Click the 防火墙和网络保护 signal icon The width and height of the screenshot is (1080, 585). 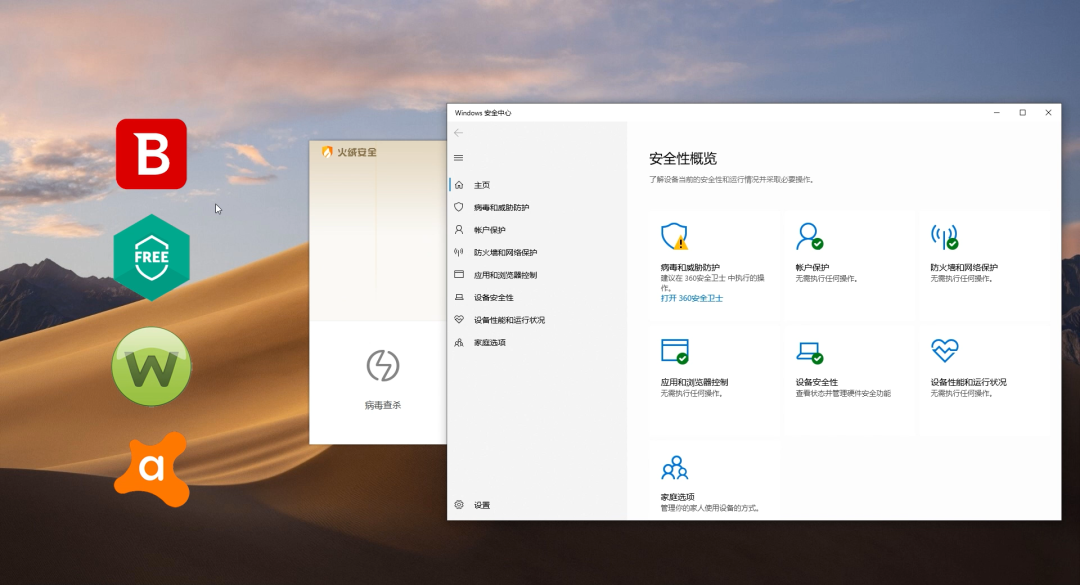point(944,237)
